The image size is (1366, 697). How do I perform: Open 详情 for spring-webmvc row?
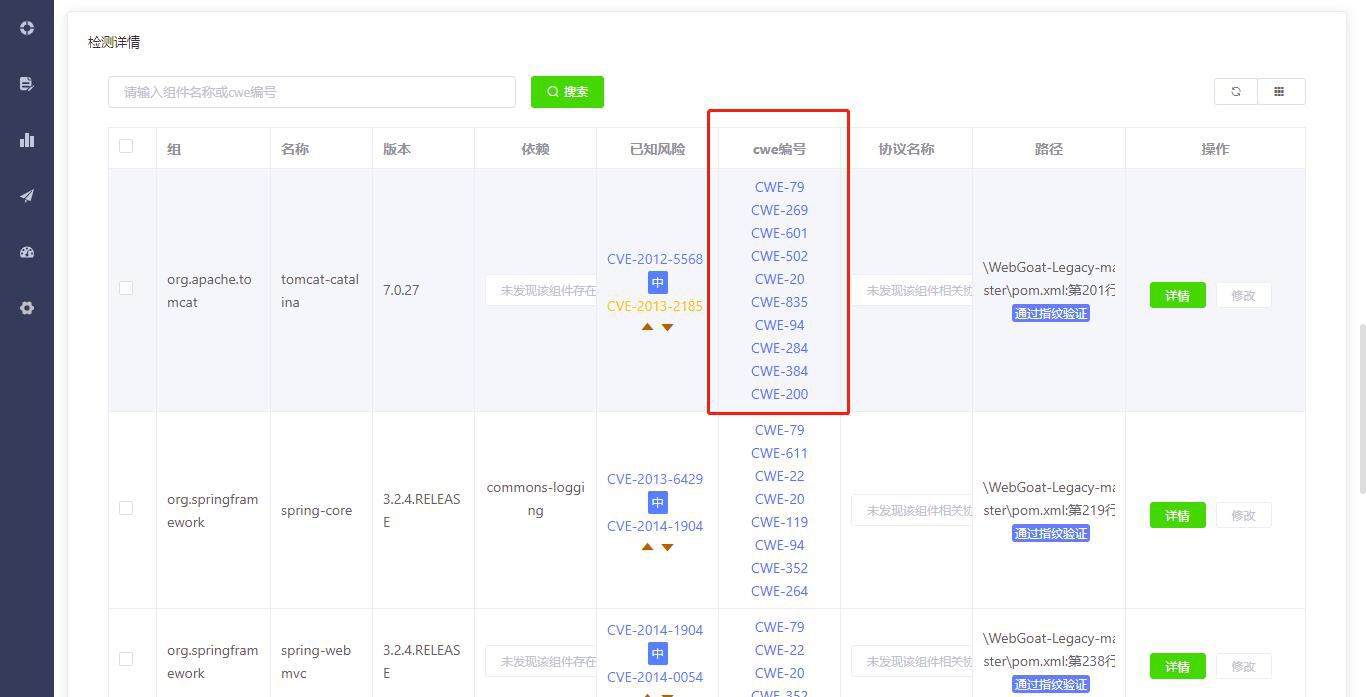1177,666
